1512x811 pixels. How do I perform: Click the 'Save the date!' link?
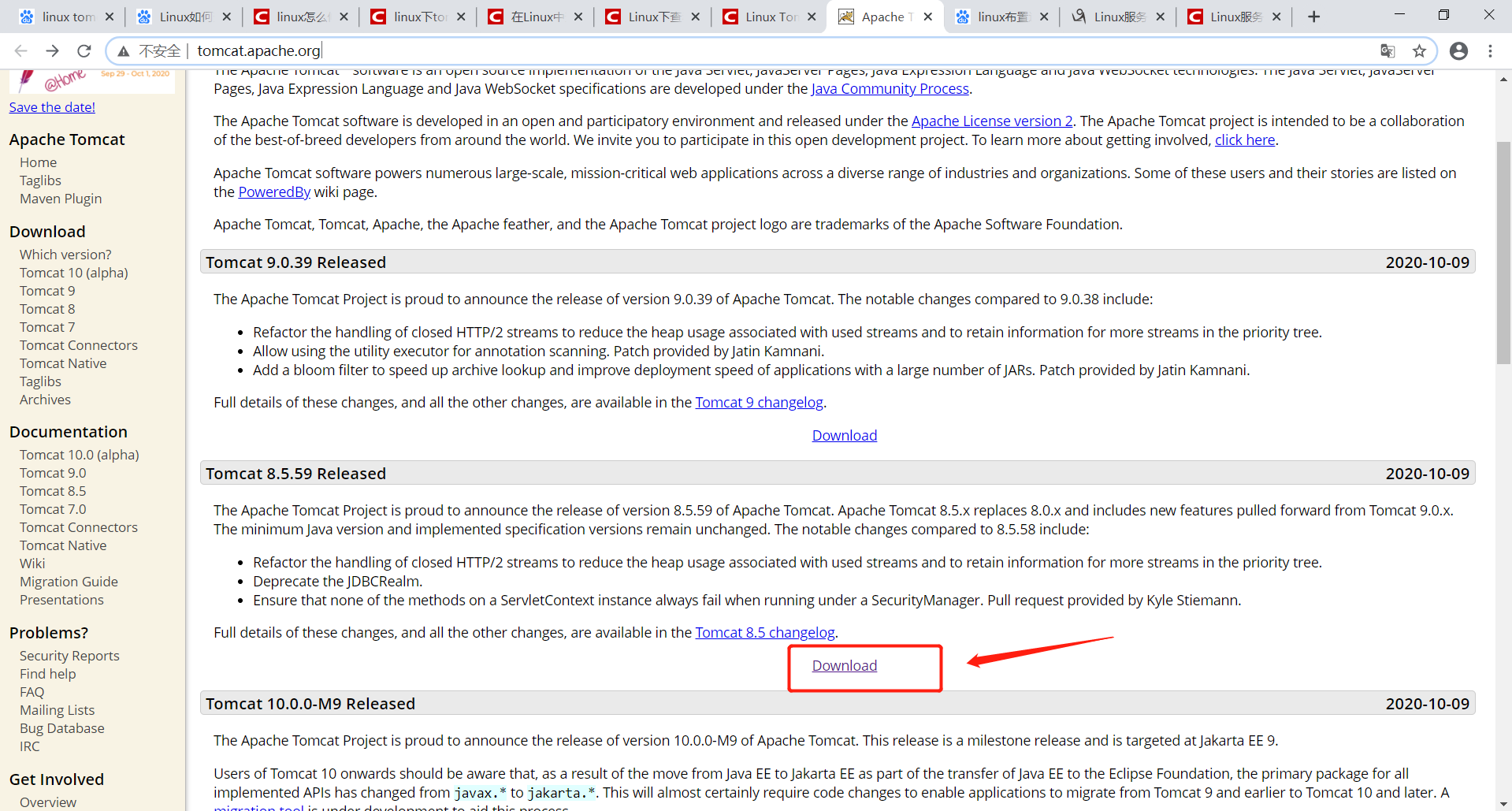point(52,107)
